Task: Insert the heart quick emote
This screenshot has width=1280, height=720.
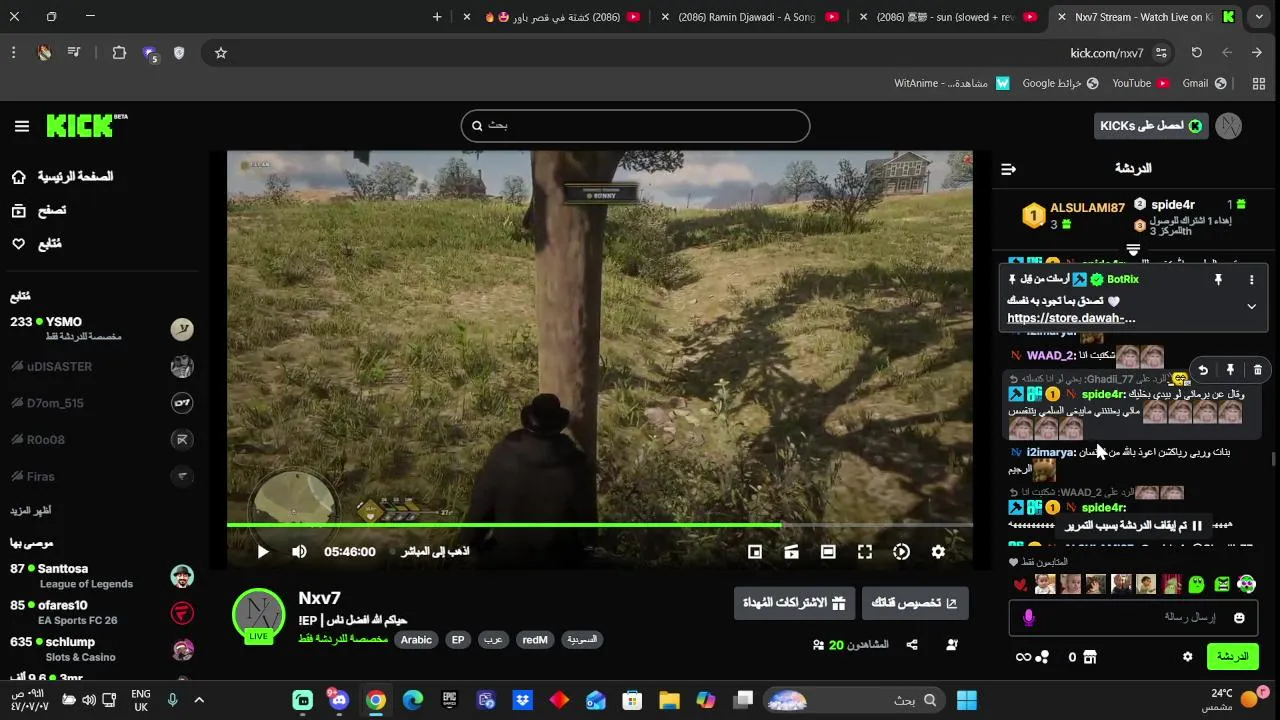Action: (1020, 585)
